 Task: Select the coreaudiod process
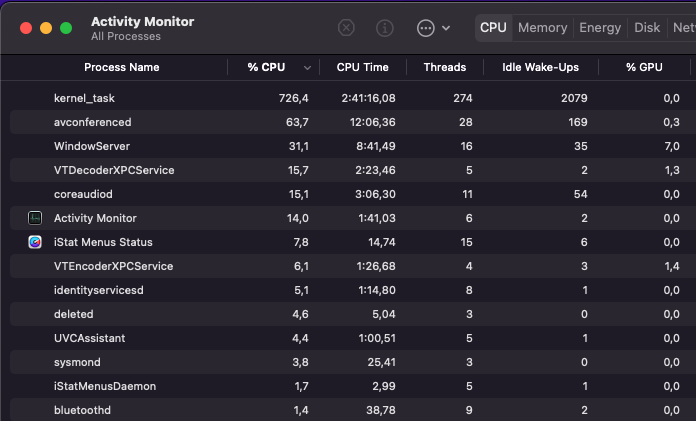[x=83, y=194]
